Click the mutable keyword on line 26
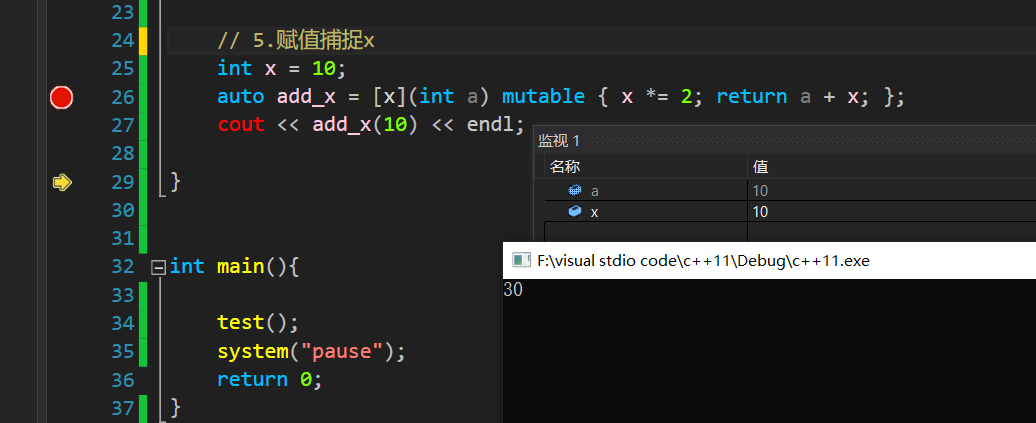Viewport: 1036px width, 423px height. pyautogui.click(x=543, y=97)
